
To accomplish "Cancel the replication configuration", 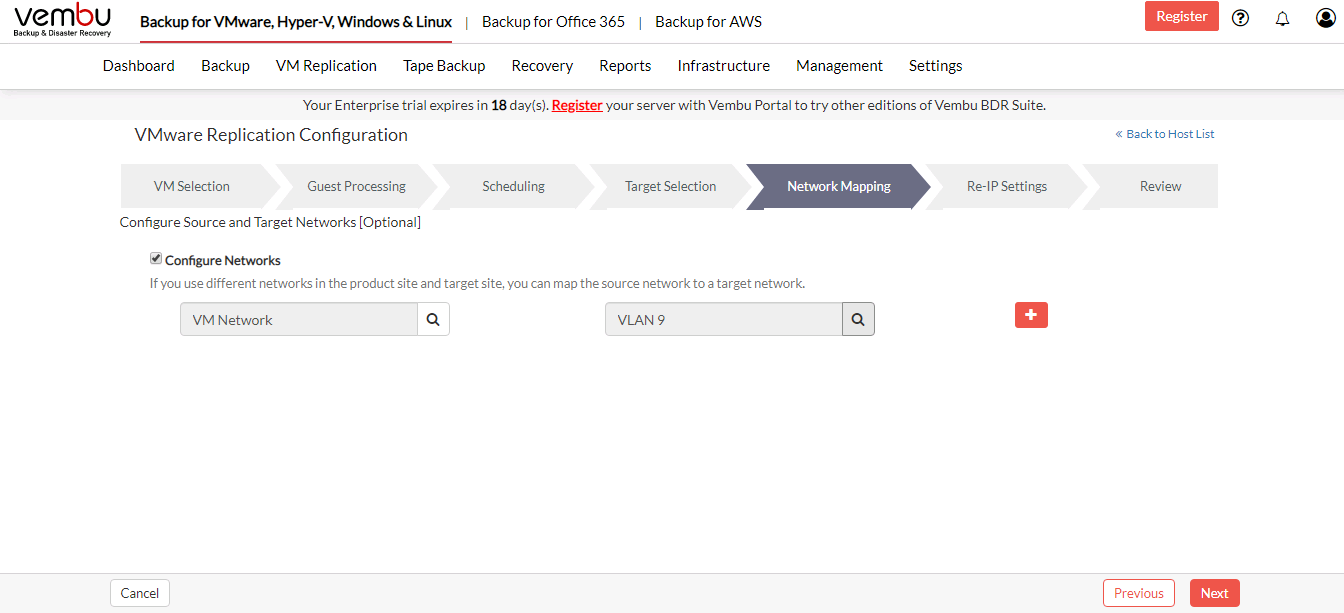I will (x=140, y=593).
